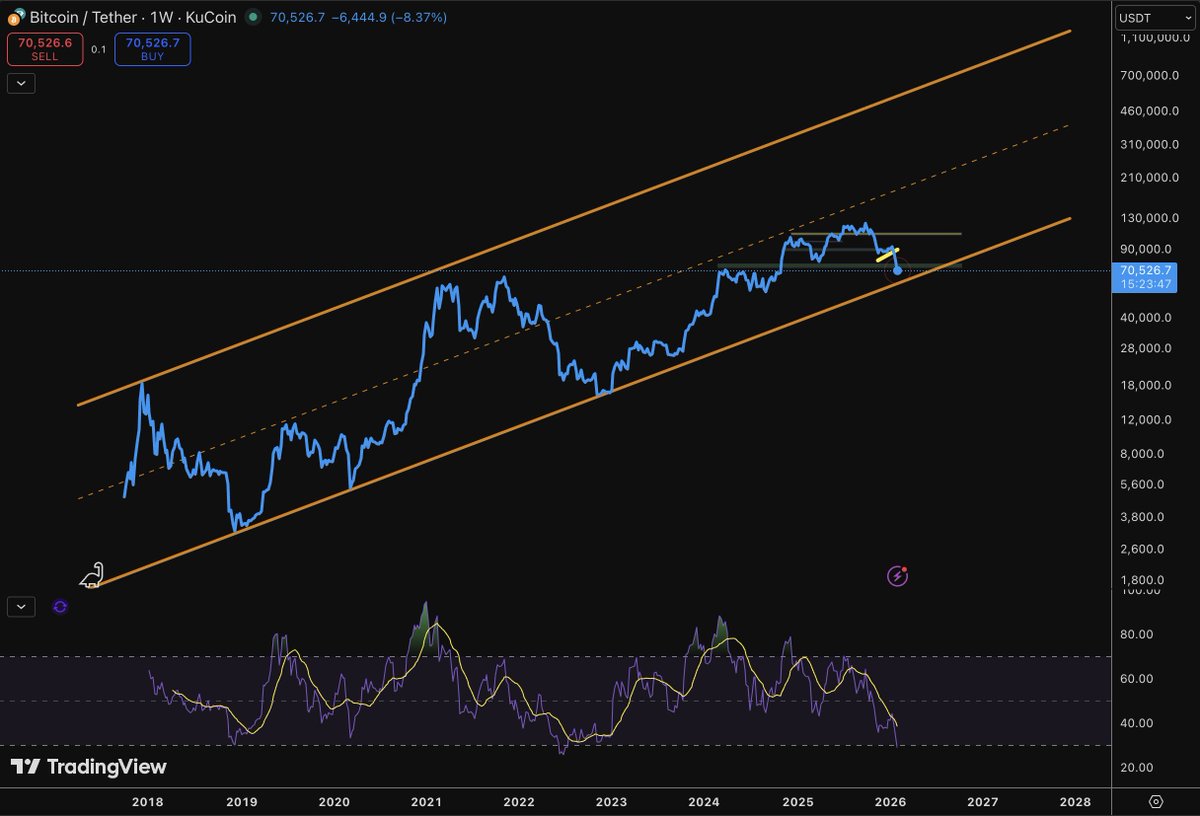
Task: Click the 2023 label on the time axis
Action: coord(611,802)
